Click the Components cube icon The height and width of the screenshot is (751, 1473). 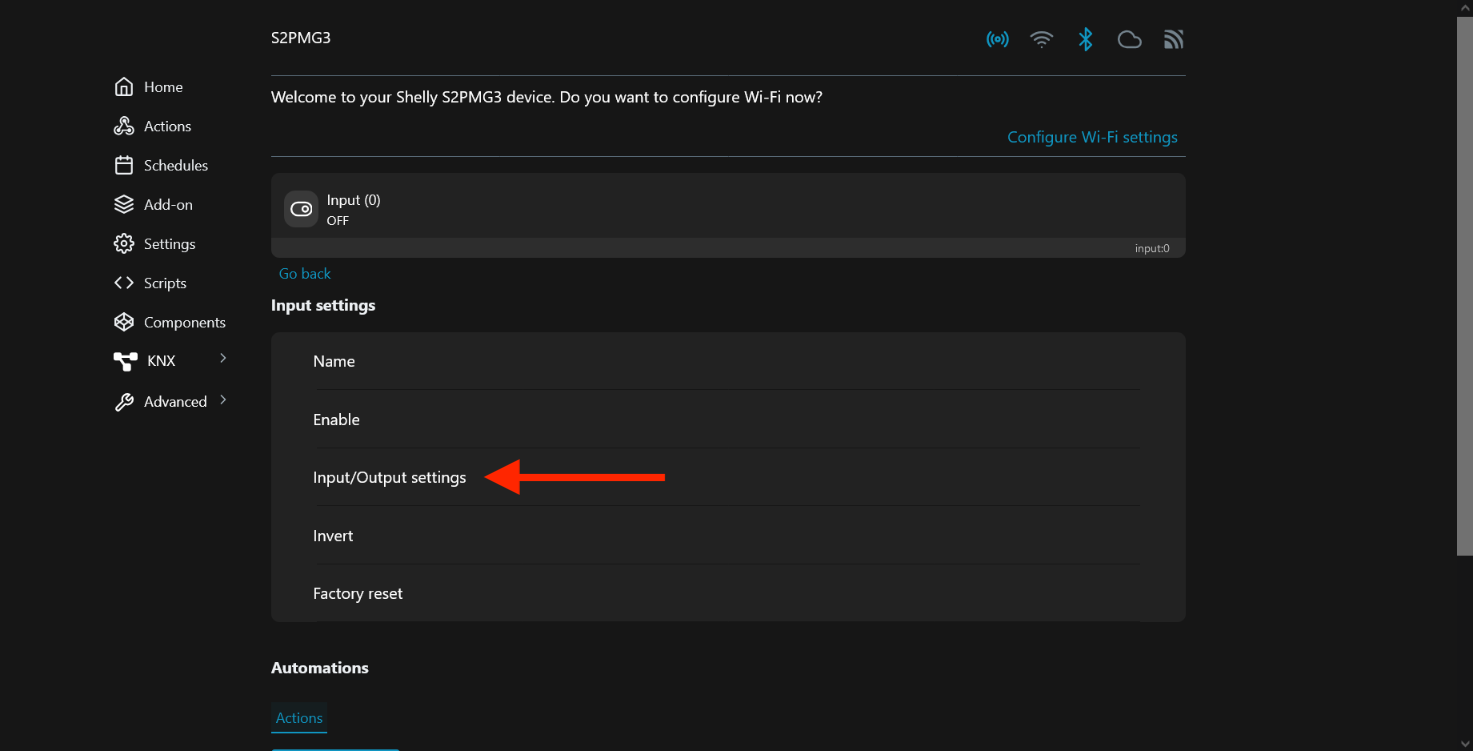pyautogui.click(x=124, y=322)
